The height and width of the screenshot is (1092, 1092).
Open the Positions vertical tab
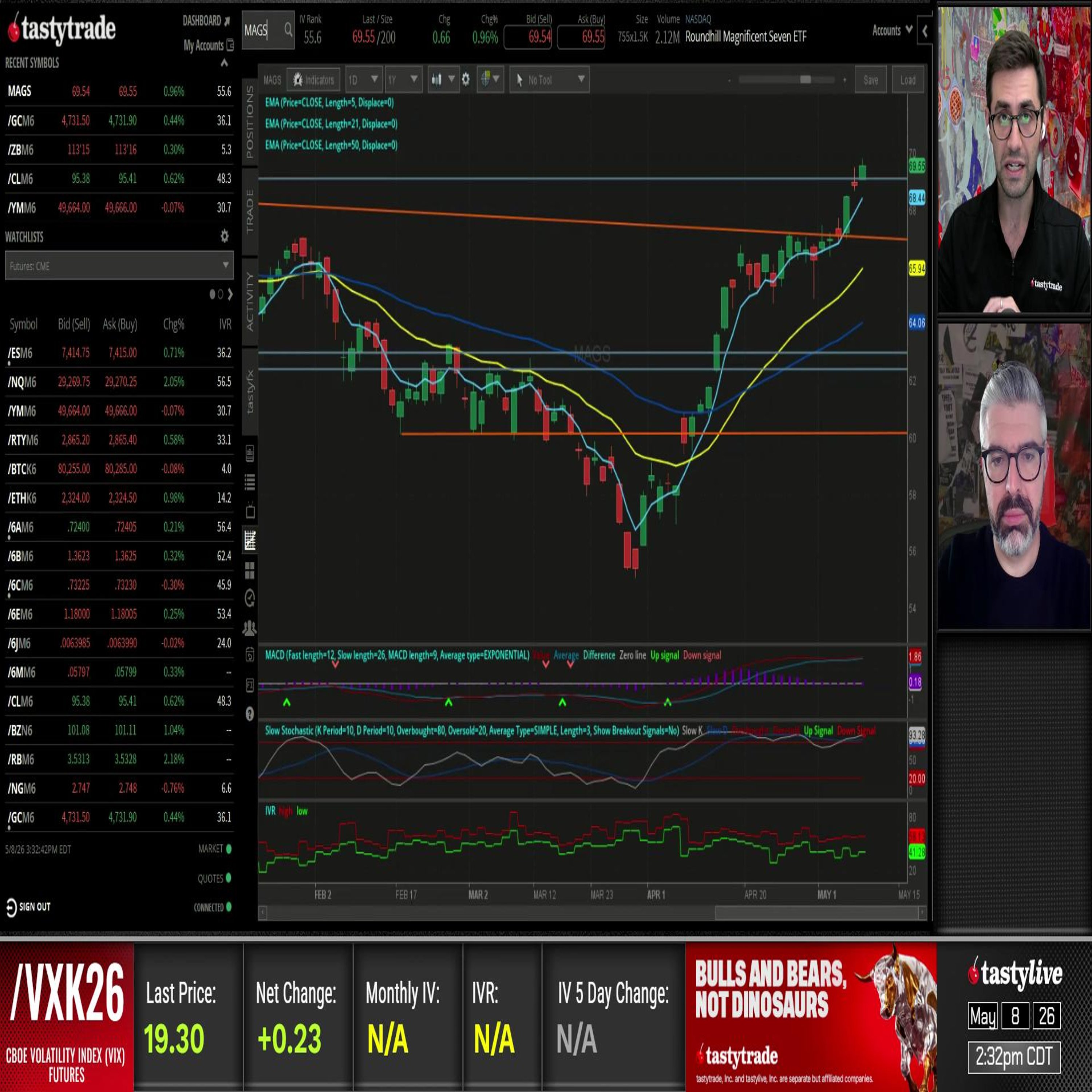250,122
